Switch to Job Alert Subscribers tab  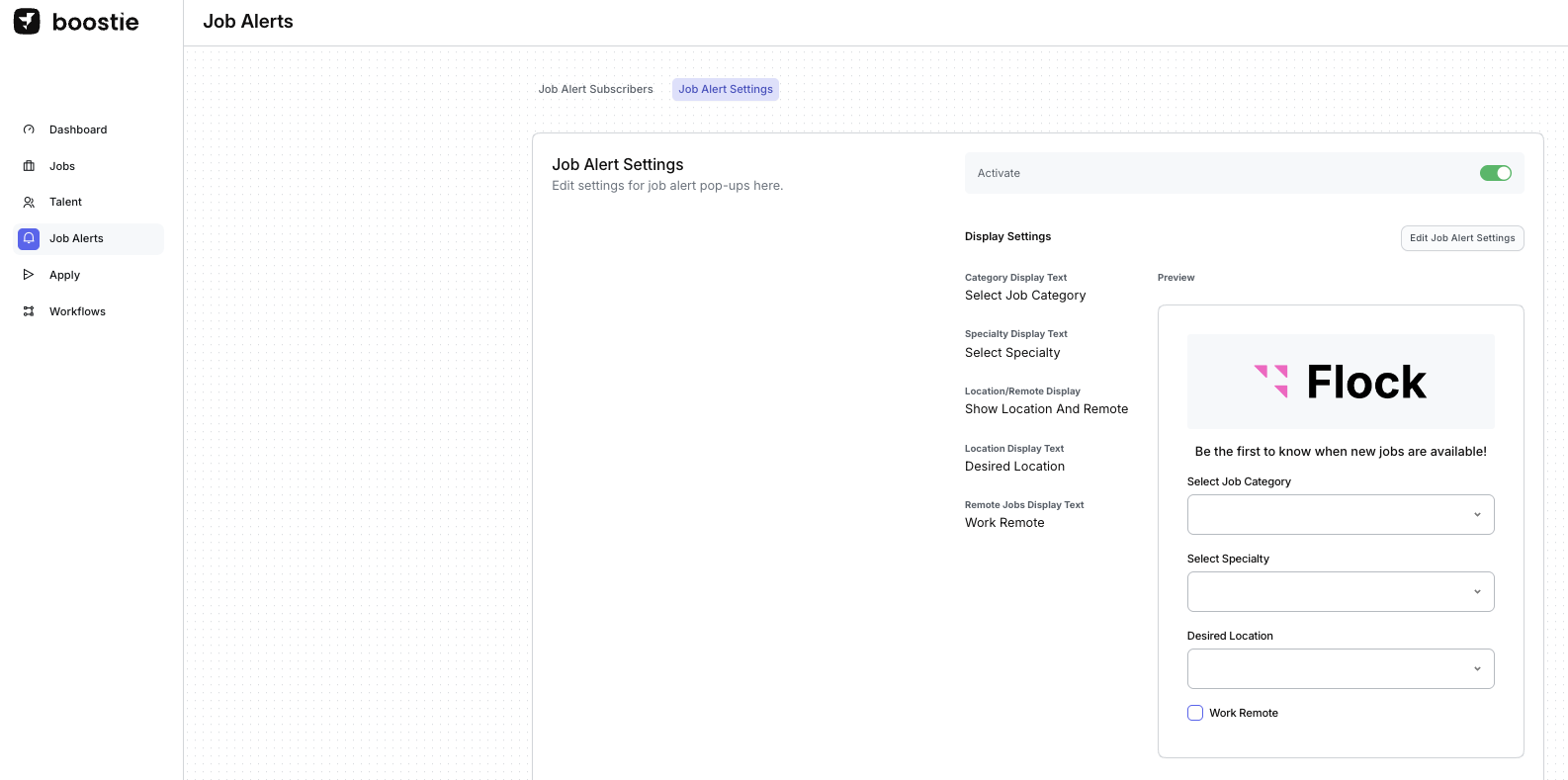tap(595, 89)
